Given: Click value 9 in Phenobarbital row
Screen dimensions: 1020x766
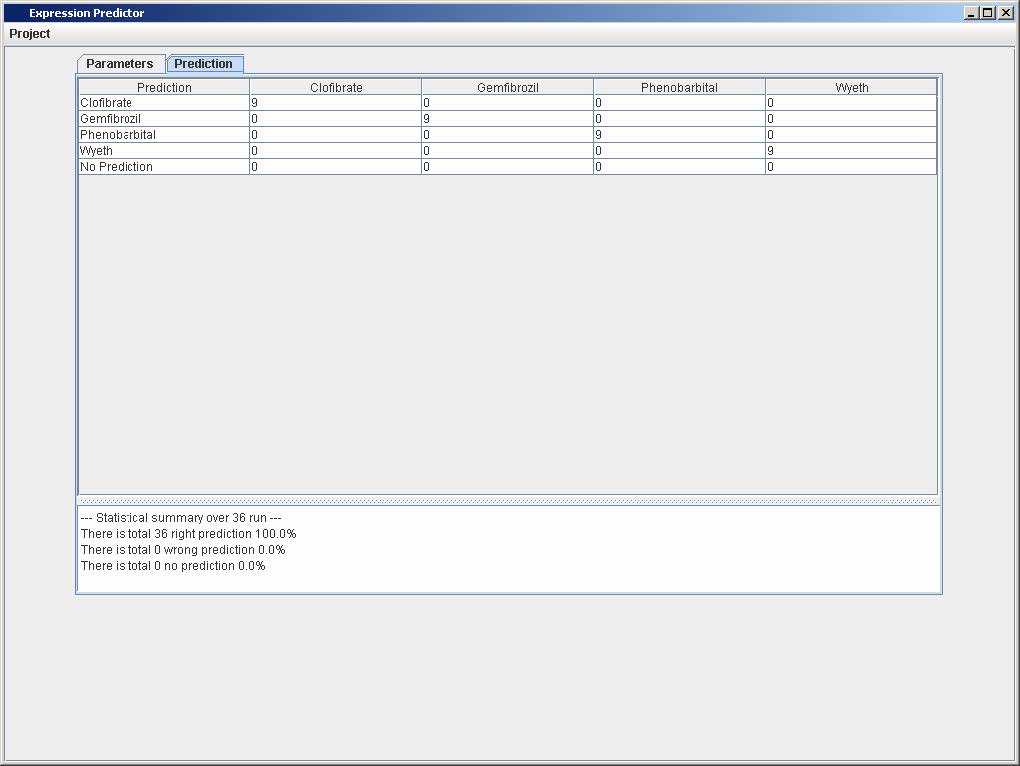Looking at the screenshot, I should tap(679, 135).
